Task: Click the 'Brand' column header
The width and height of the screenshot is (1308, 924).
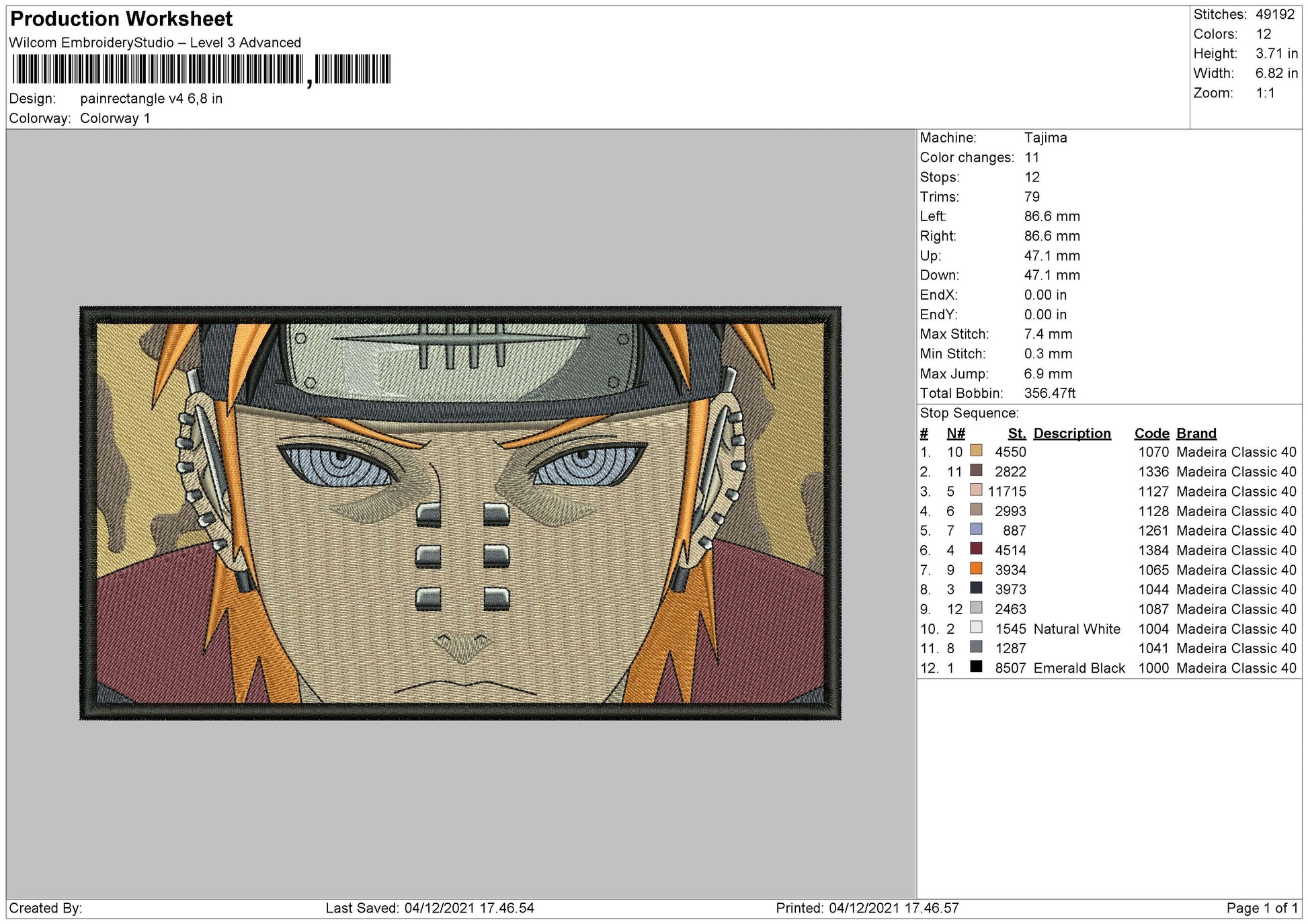Action: tap(1196, 433)
